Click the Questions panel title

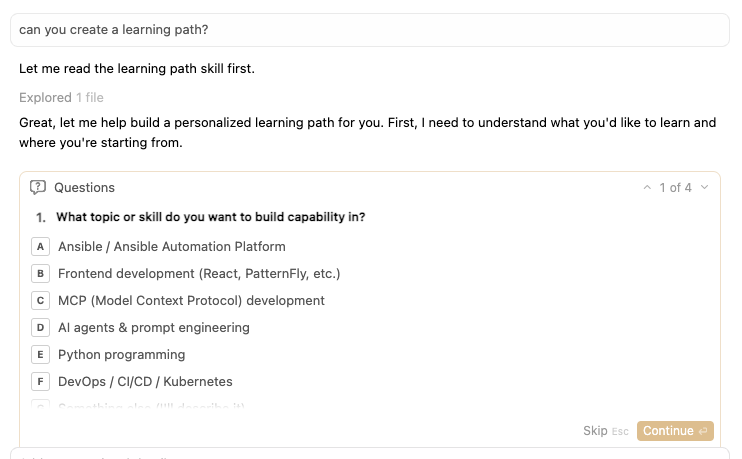84,187
